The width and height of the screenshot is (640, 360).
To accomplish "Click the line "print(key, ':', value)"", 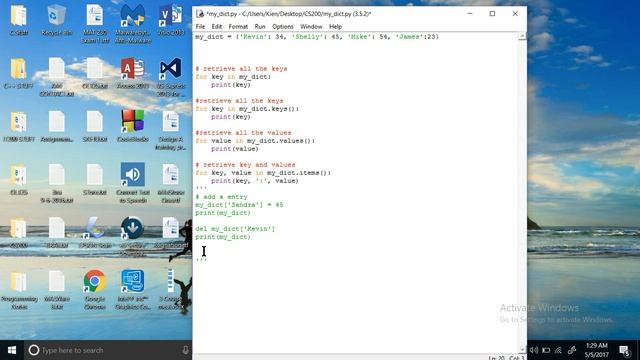I will [254, 181].
